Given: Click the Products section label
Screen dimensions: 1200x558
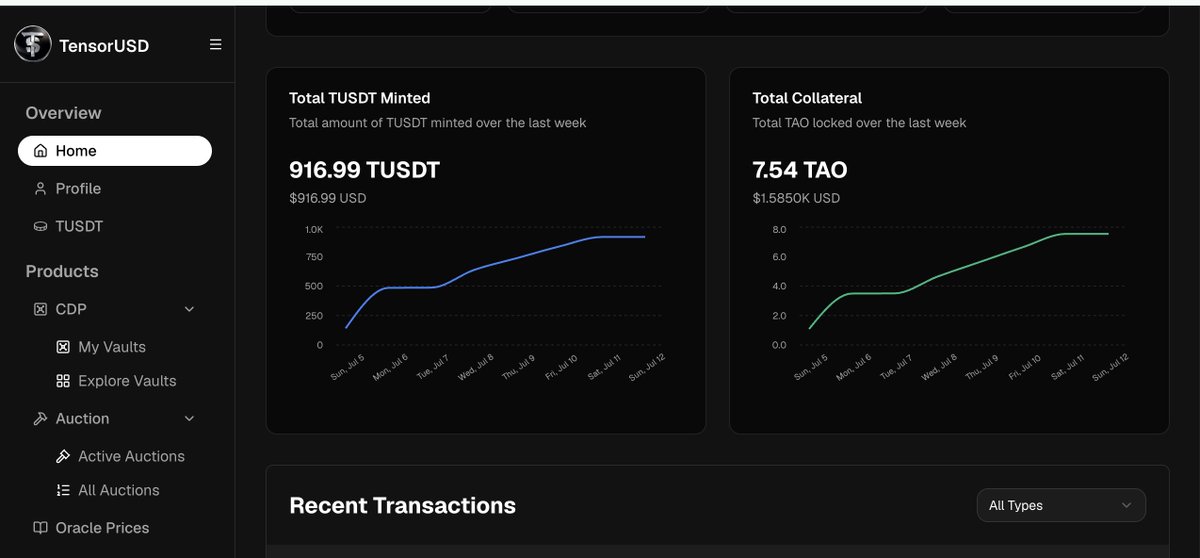Looking at the screenshot, I should (62, 271).
